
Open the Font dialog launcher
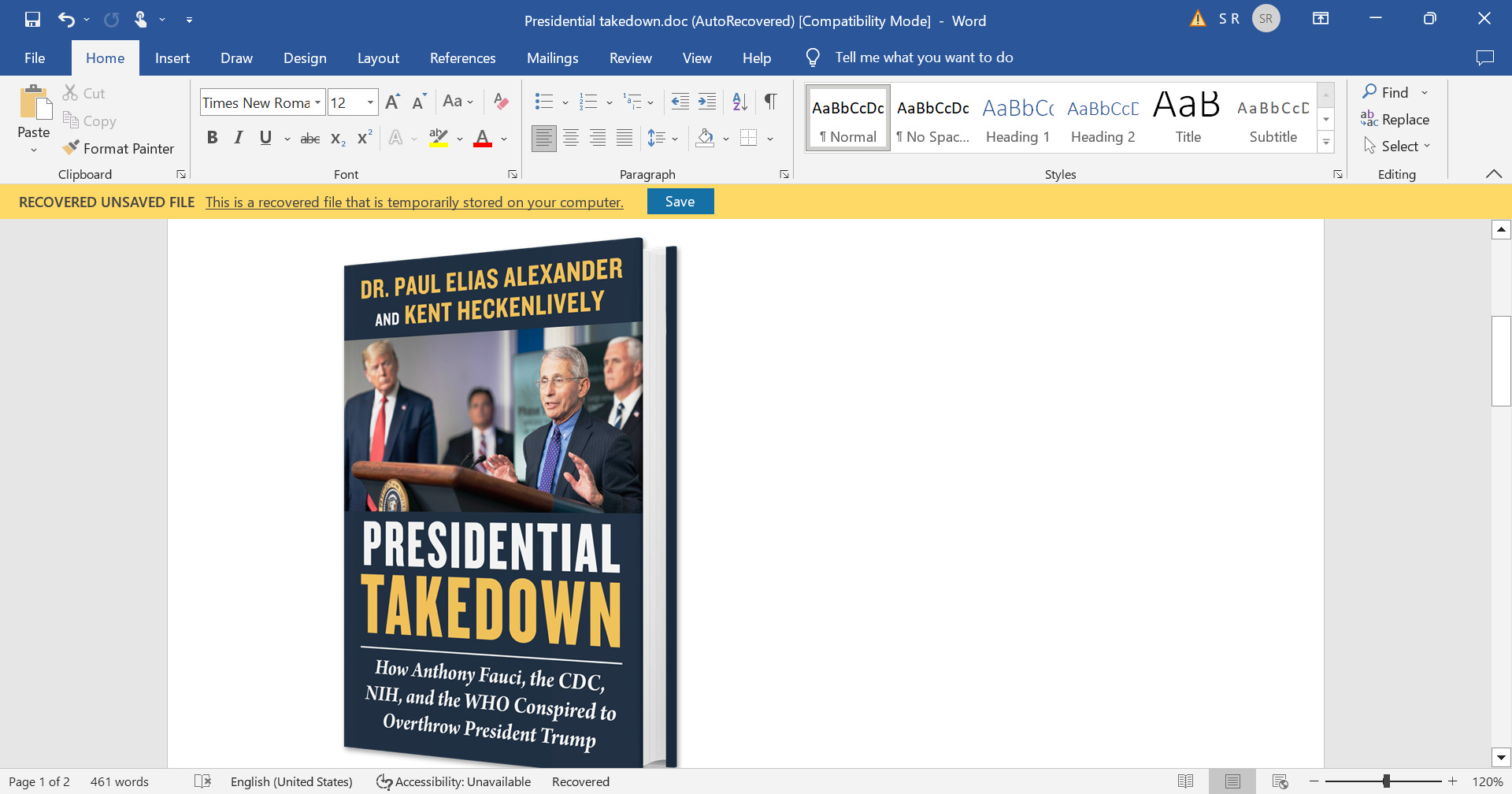click(513, 174)
